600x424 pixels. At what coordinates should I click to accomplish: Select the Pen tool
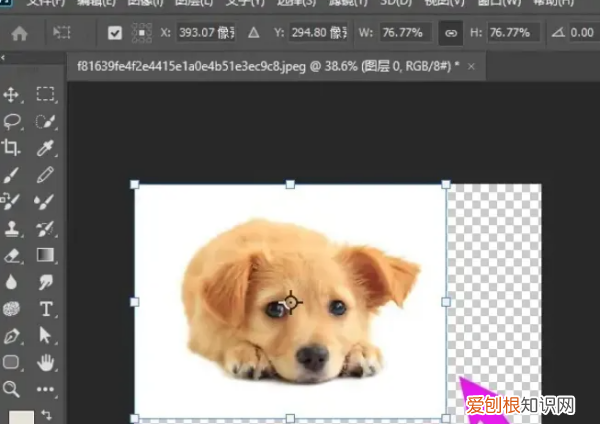pos(11,336)
